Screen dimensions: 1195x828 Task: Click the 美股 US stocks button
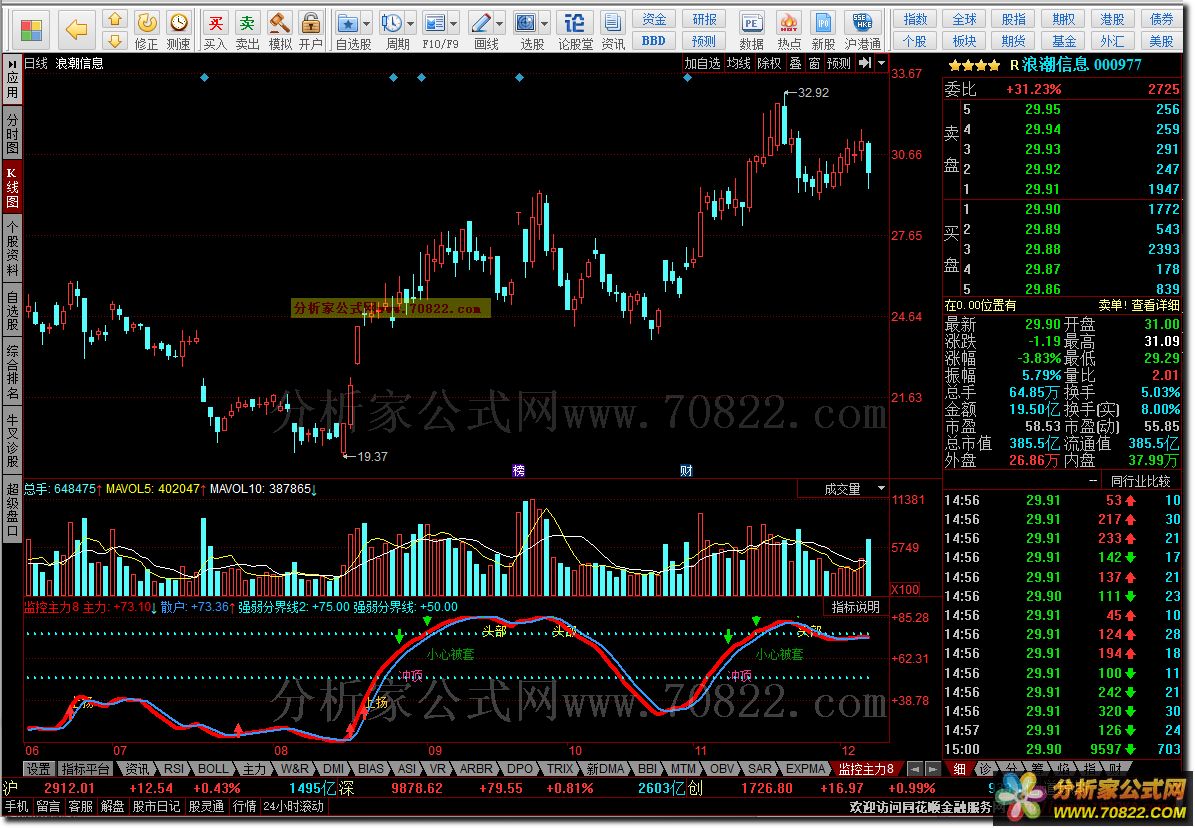1161,40
